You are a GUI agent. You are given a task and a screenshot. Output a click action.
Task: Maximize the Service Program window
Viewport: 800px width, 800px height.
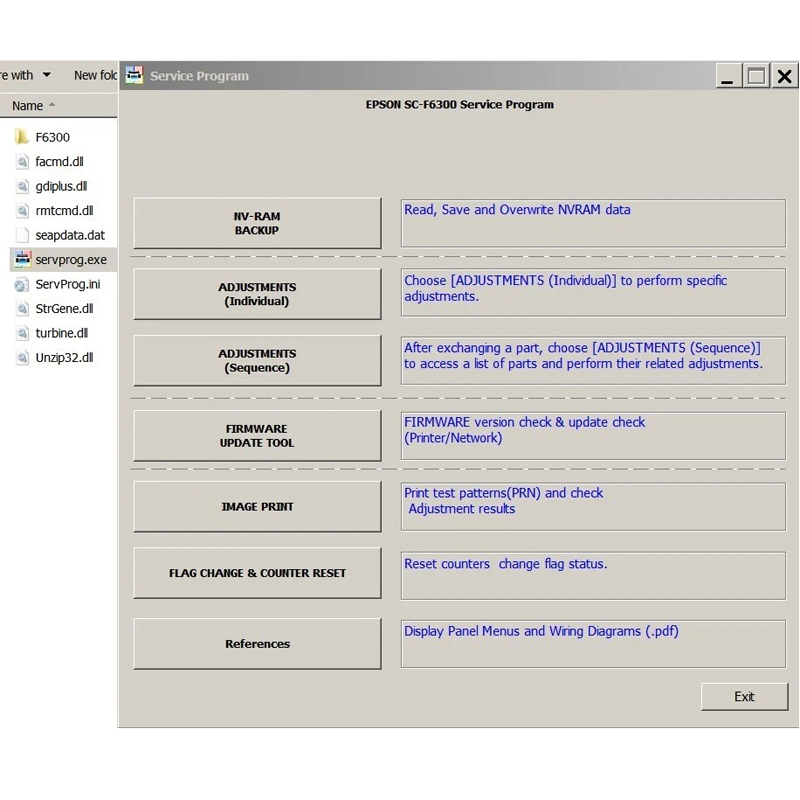coord(756,76)
